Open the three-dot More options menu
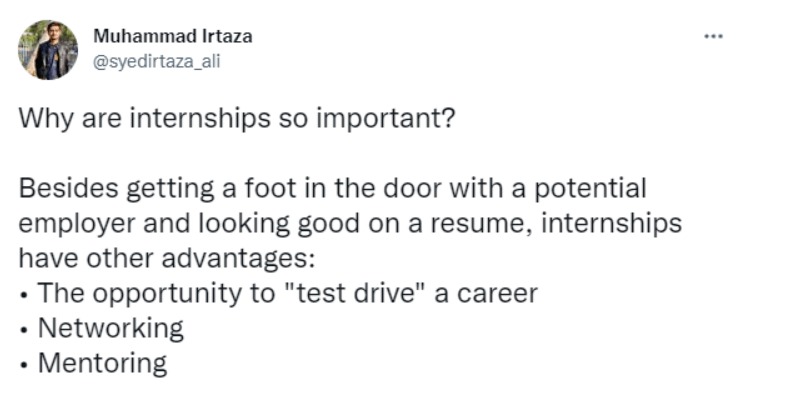The height and width of the screenshot is (403, 788). (x=712, y=37)
